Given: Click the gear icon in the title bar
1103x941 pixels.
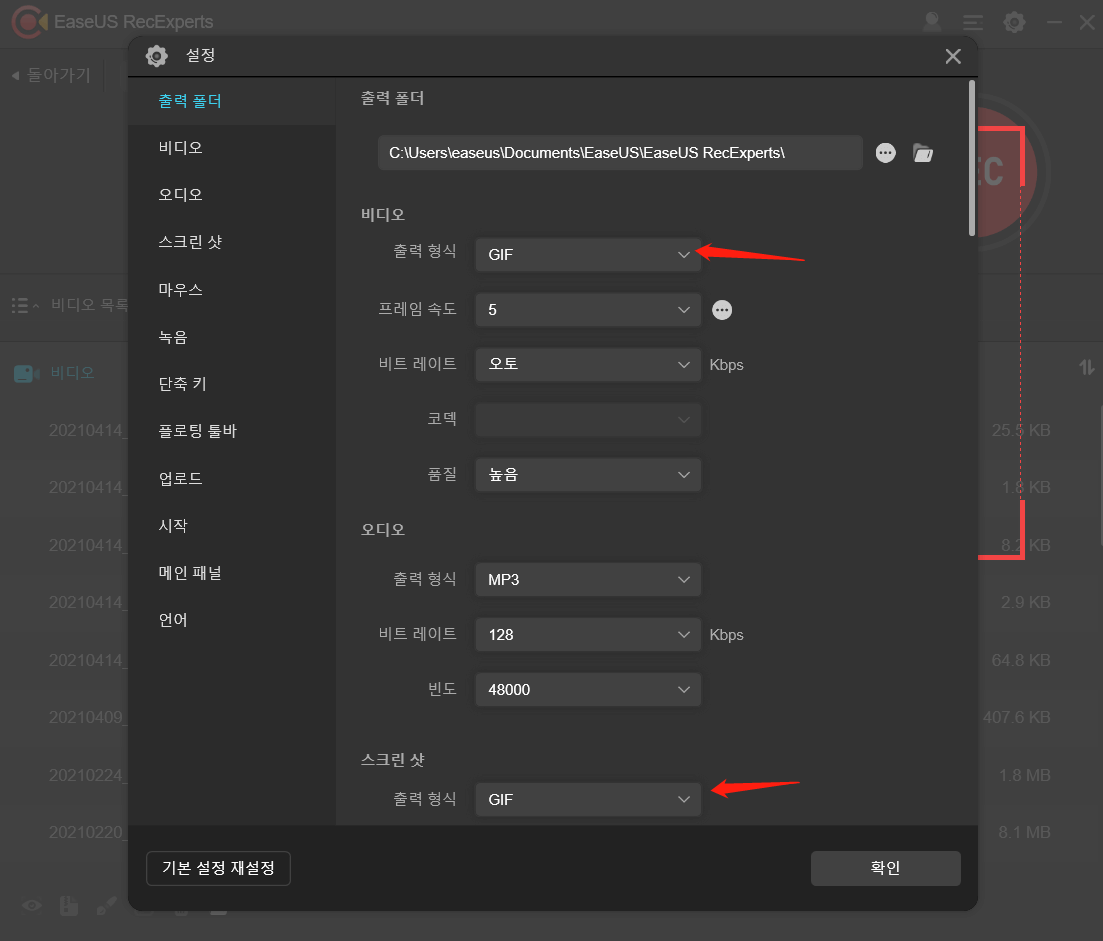Looking at the screenshot, I should coord(1014,21).
